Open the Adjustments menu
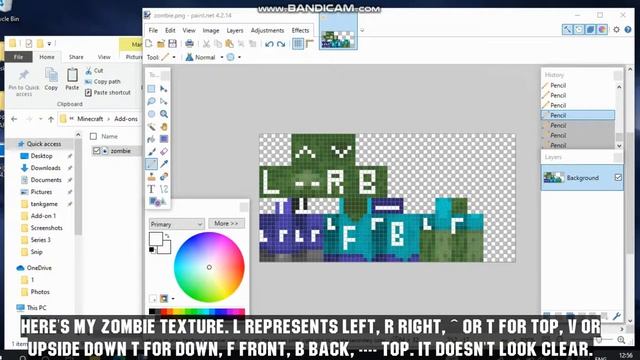The height and width of the screenshot is (360, 640). coord(267,30)
